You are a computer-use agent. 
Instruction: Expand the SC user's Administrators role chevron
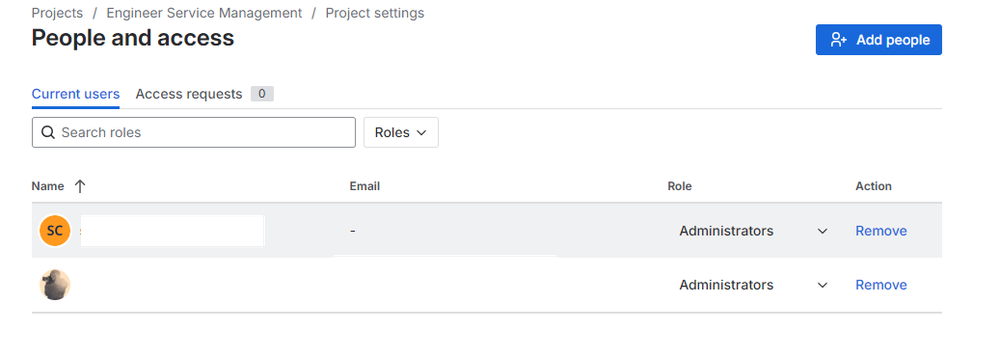(x=823, y=231)
